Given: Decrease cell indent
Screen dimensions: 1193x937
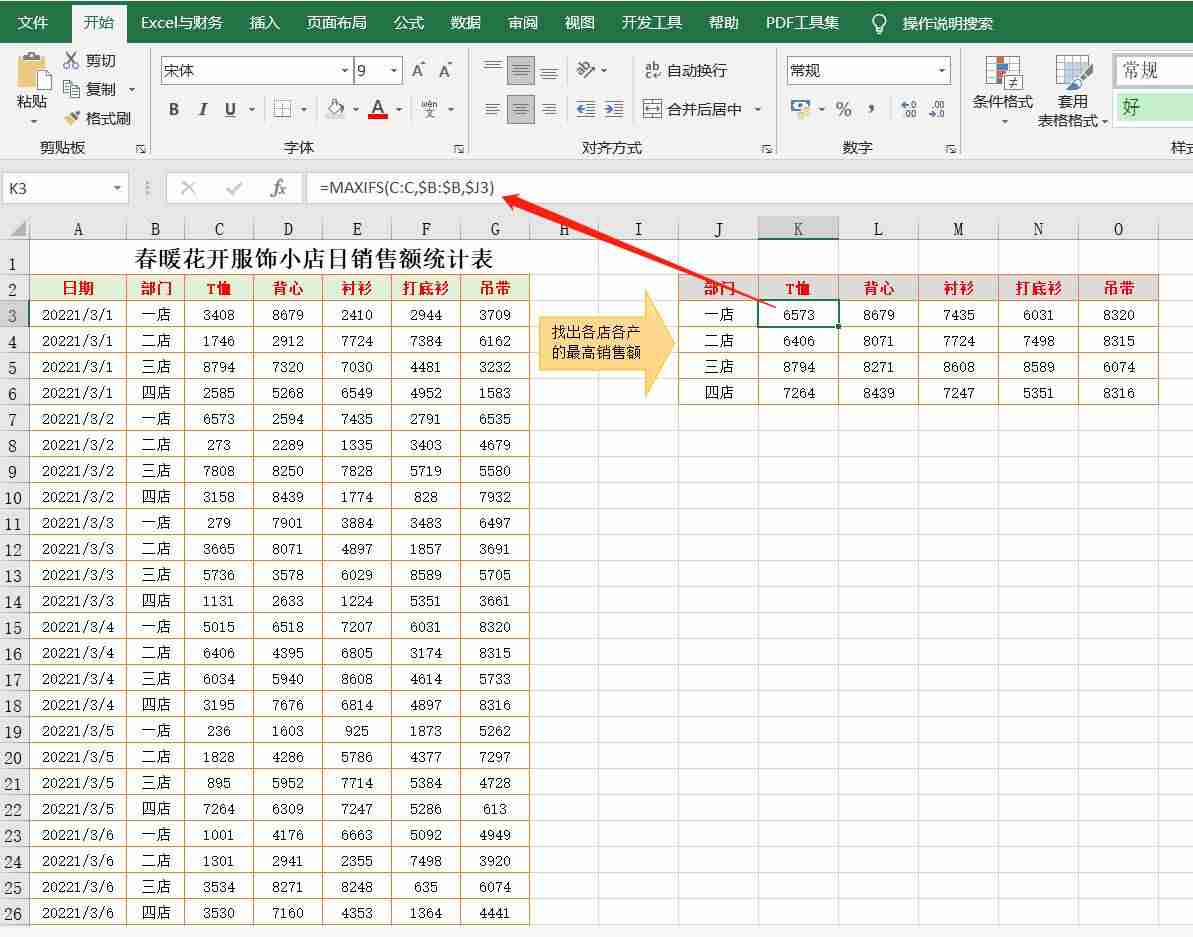Looking at the screenshot, I should (586, 110).
